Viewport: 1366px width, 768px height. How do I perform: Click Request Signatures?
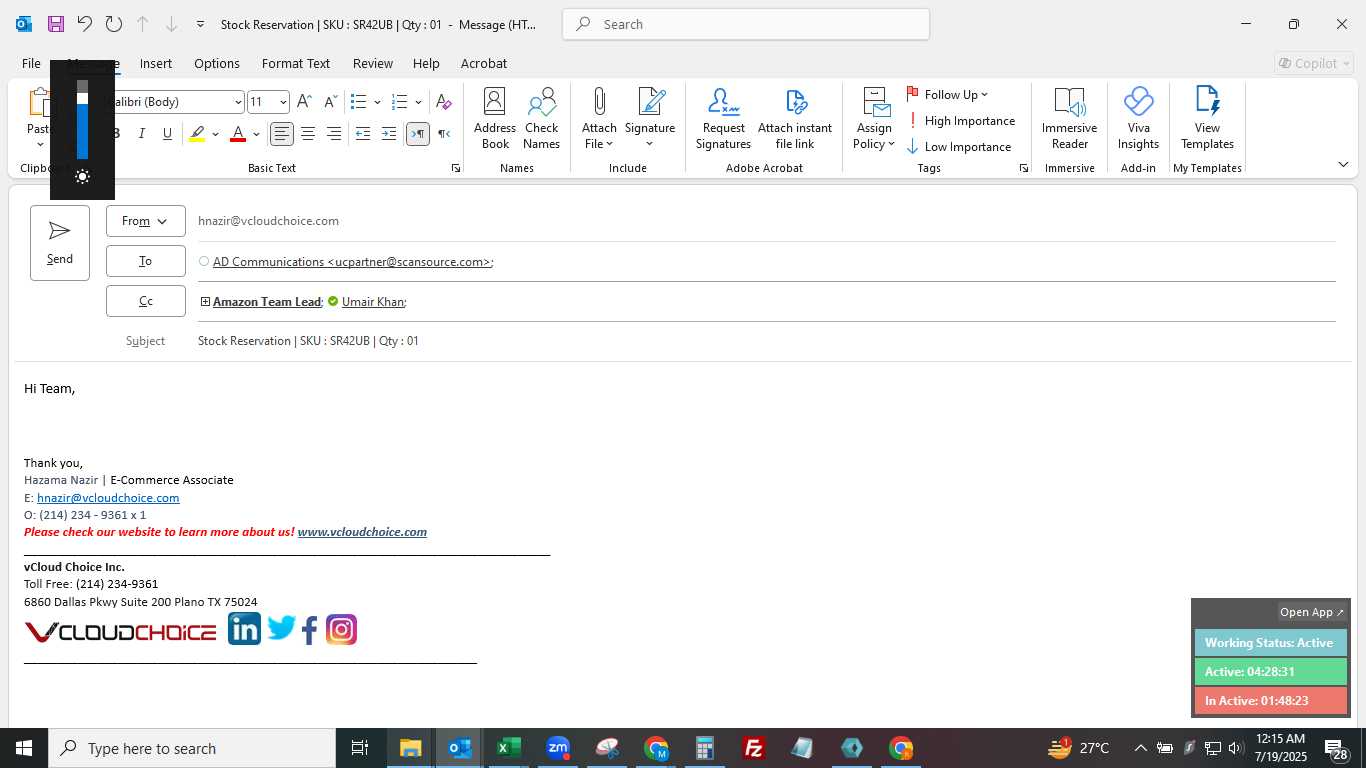(723, 118)
